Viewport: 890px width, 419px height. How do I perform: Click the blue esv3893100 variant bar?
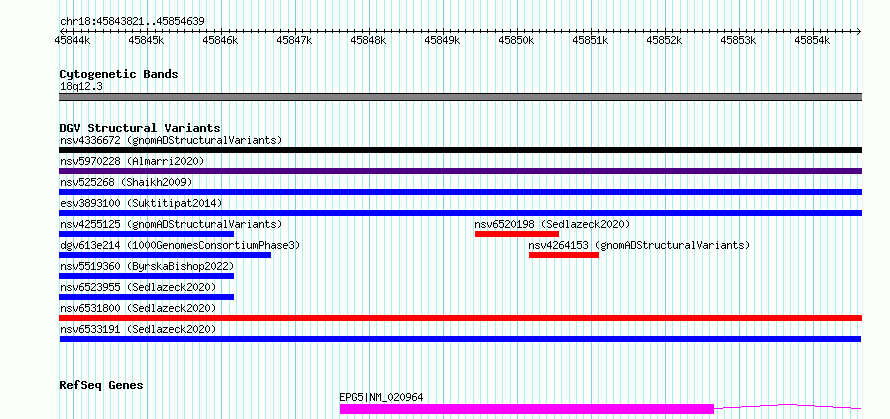(x=460, y=213)
